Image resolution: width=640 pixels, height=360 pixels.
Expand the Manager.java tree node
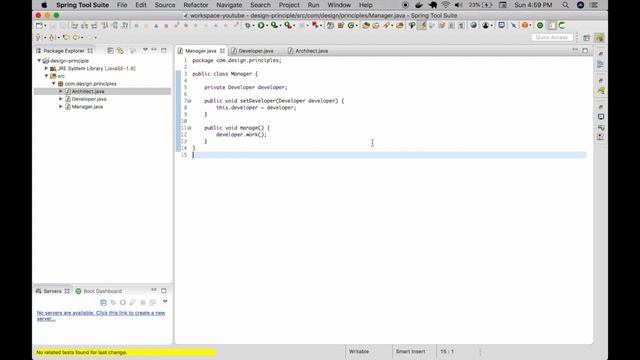point(61,107)
